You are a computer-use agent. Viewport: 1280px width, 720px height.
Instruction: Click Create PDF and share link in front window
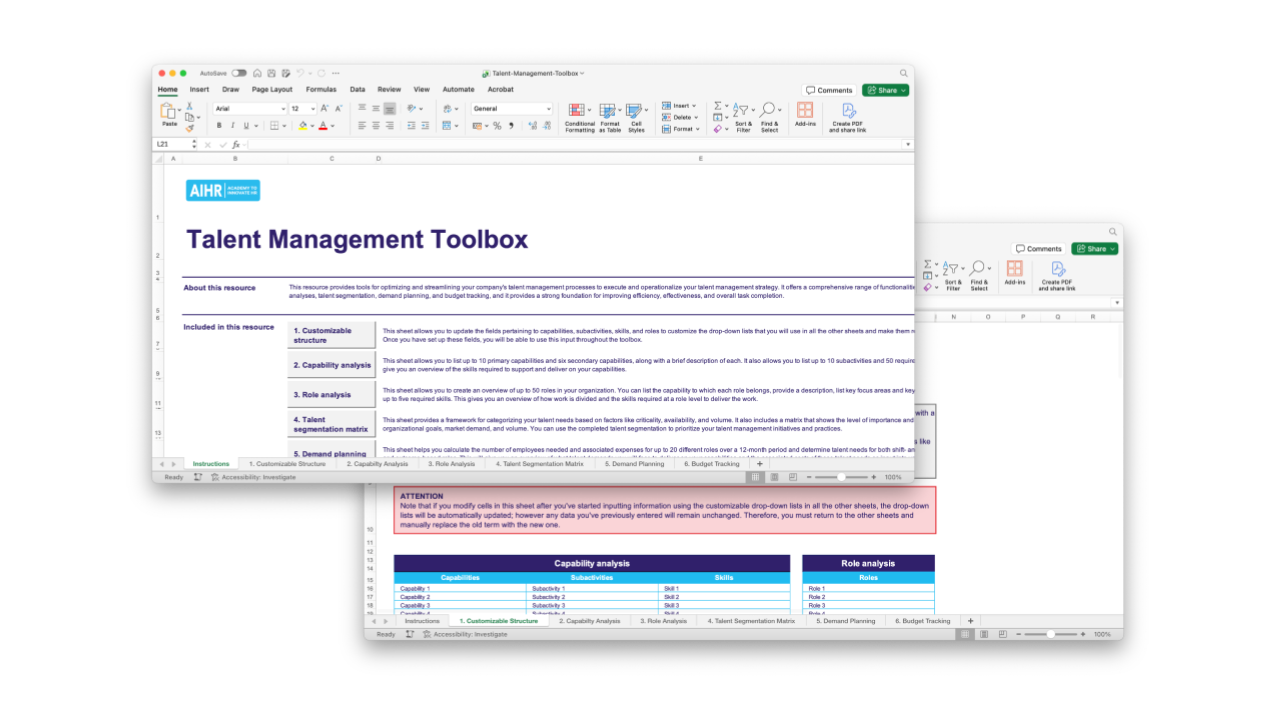[x=847, y=117]
